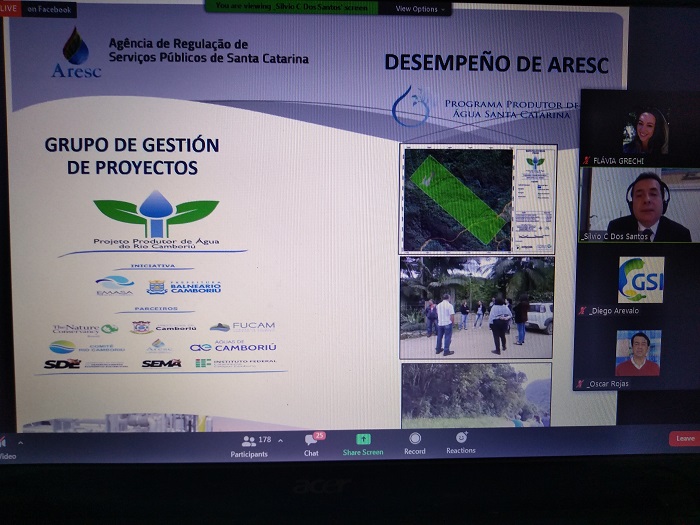700x525 pixels.
Task: Click muted mic icon beside Diego Arevalo
Action: [x=582, y=311]
